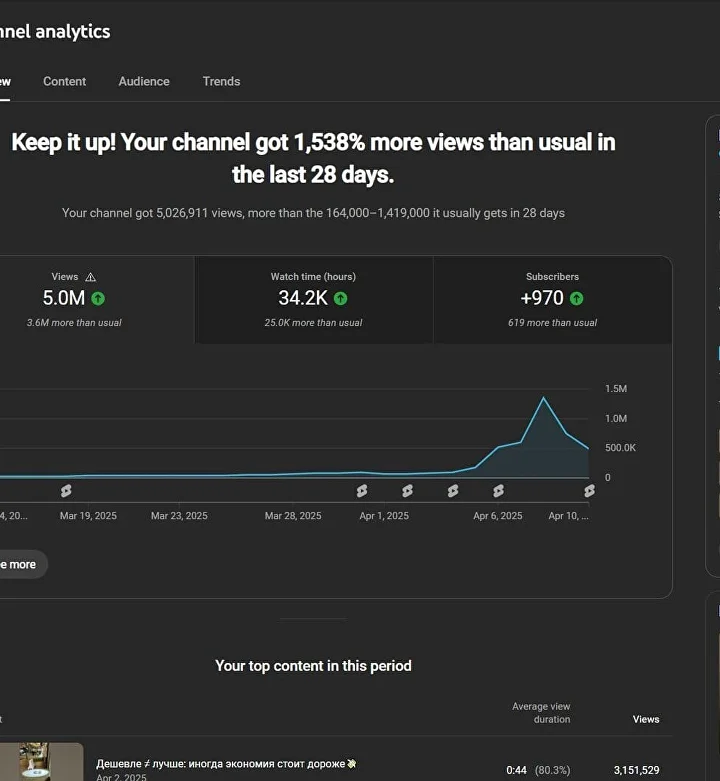The height and width of the screenshot is (781, 720).
Task: Click the peak of the views chart
Action: (544, 398)
